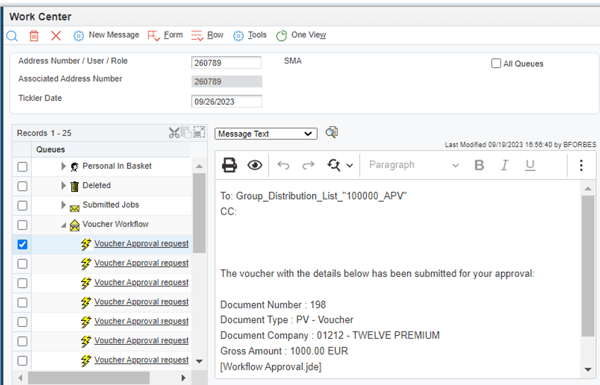Toggle Bold formatting
600x385 pixels.
(x=479, y=165)
